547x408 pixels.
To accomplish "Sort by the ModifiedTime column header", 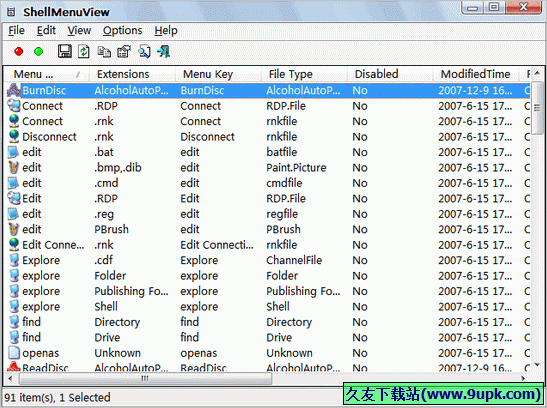I will [476, 74].
